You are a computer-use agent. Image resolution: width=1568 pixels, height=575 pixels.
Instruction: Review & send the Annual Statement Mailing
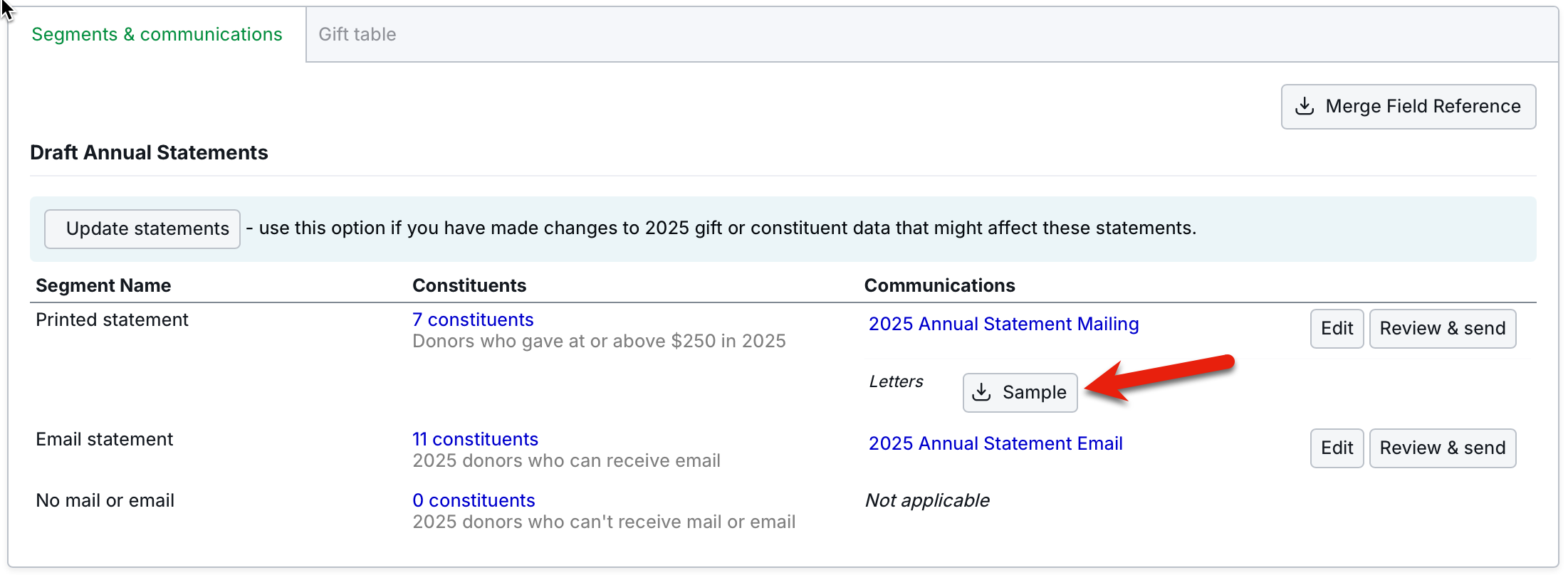1442,328
